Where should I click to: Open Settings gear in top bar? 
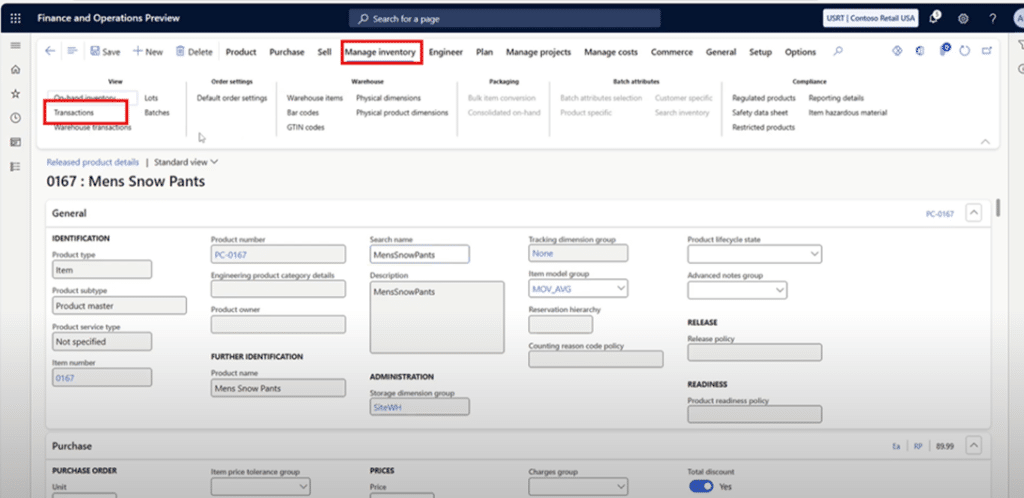963,18
